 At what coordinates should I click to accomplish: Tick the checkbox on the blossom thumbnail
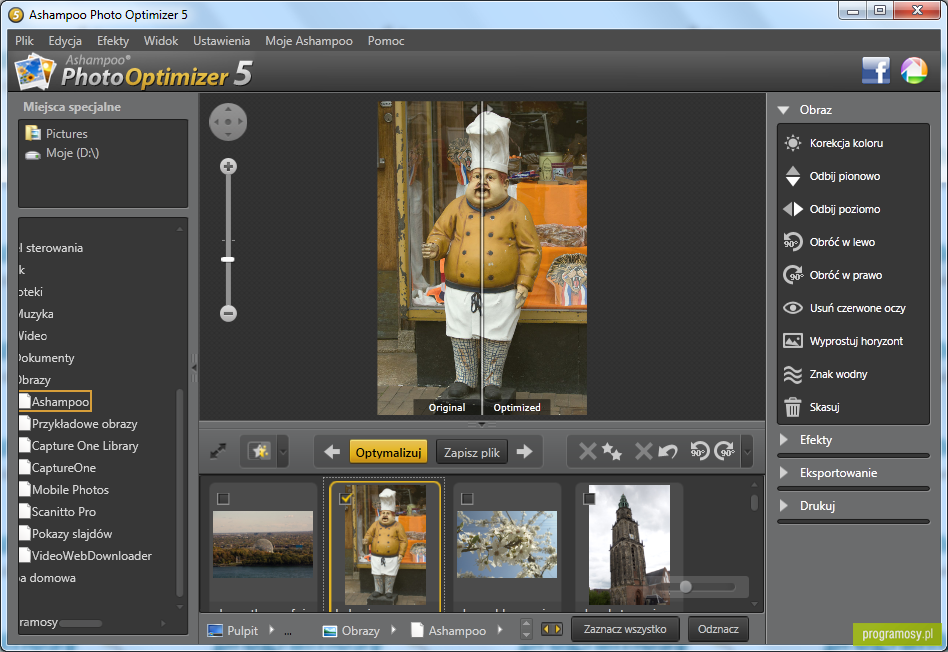pos(467,498)
